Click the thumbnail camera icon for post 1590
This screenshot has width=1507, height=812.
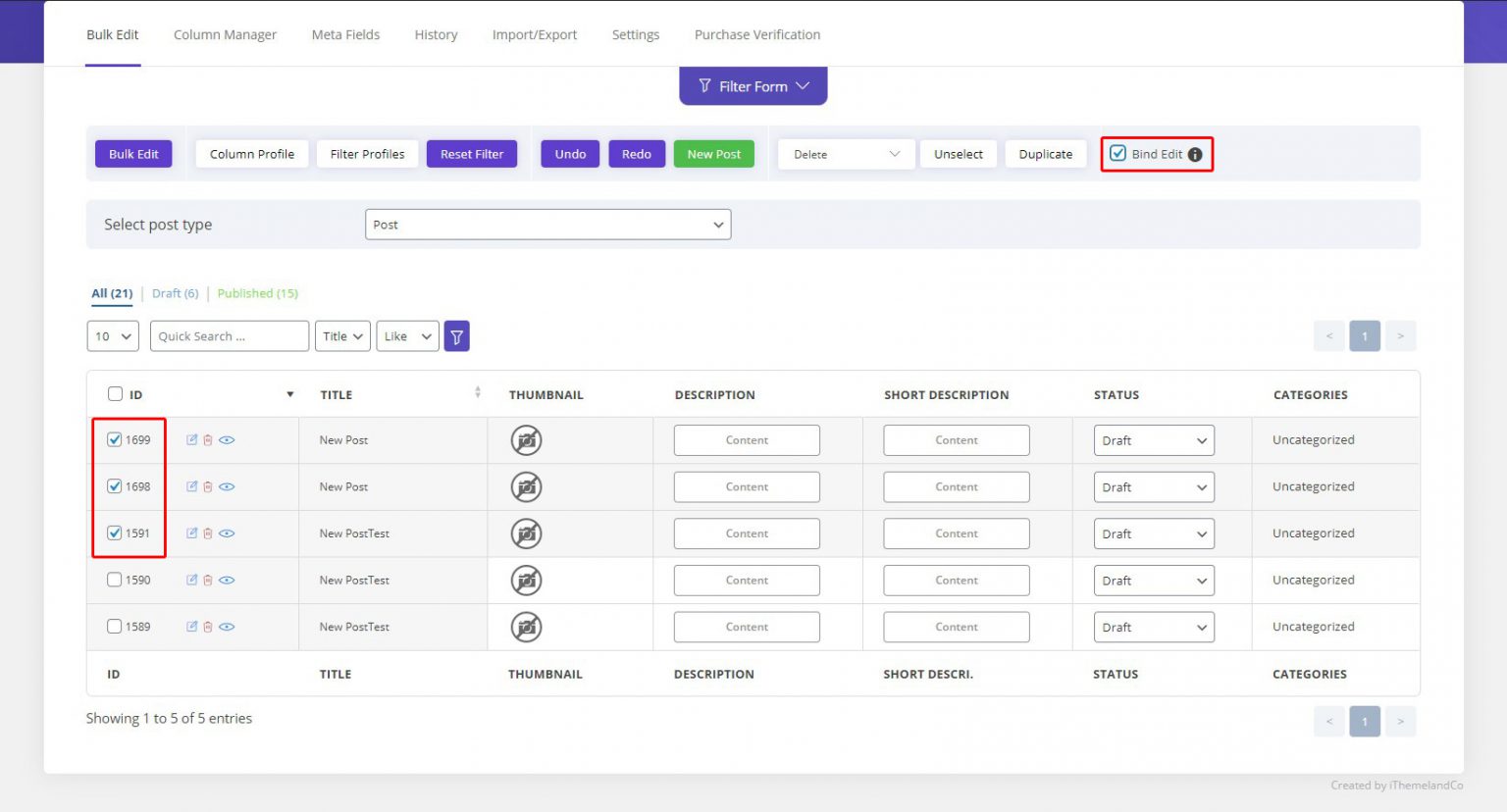[526, 580]
